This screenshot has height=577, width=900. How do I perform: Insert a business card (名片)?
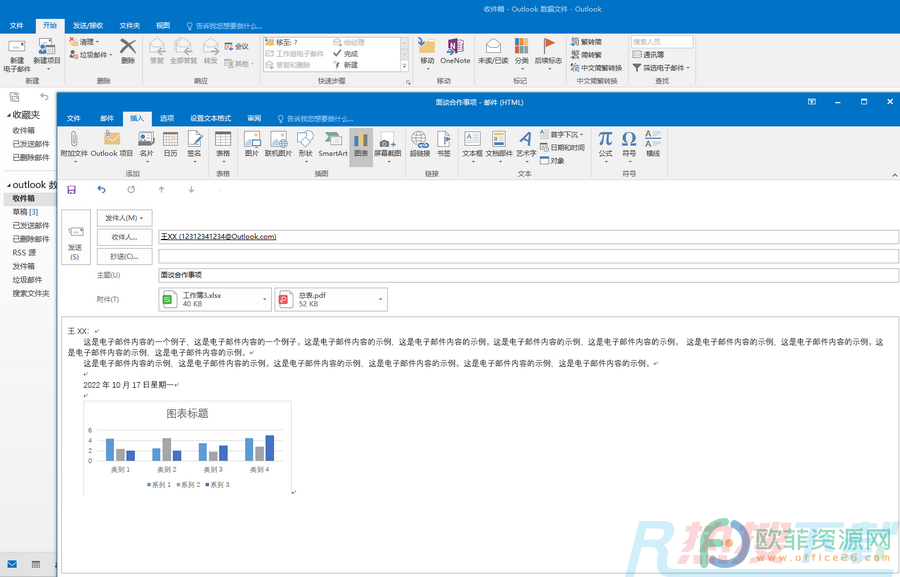pyautogui.click(x=146, y=145)
